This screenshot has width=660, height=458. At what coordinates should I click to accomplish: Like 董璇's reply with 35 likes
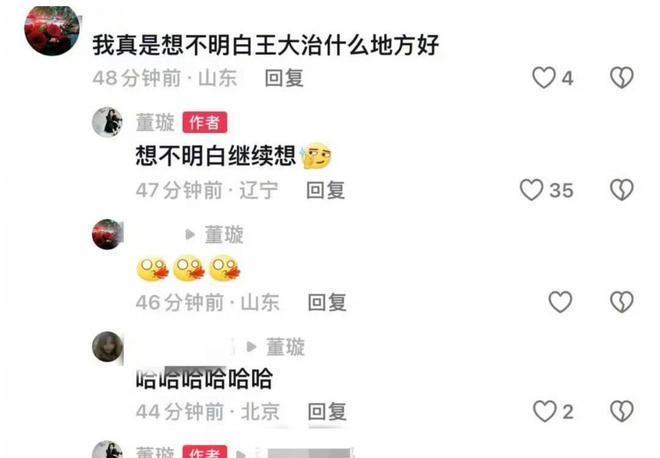click(x=531, y=190)
